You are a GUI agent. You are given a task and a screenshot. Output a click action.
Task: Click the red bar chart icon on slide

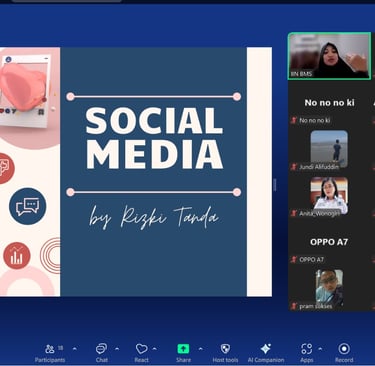(x=17, y=256)
